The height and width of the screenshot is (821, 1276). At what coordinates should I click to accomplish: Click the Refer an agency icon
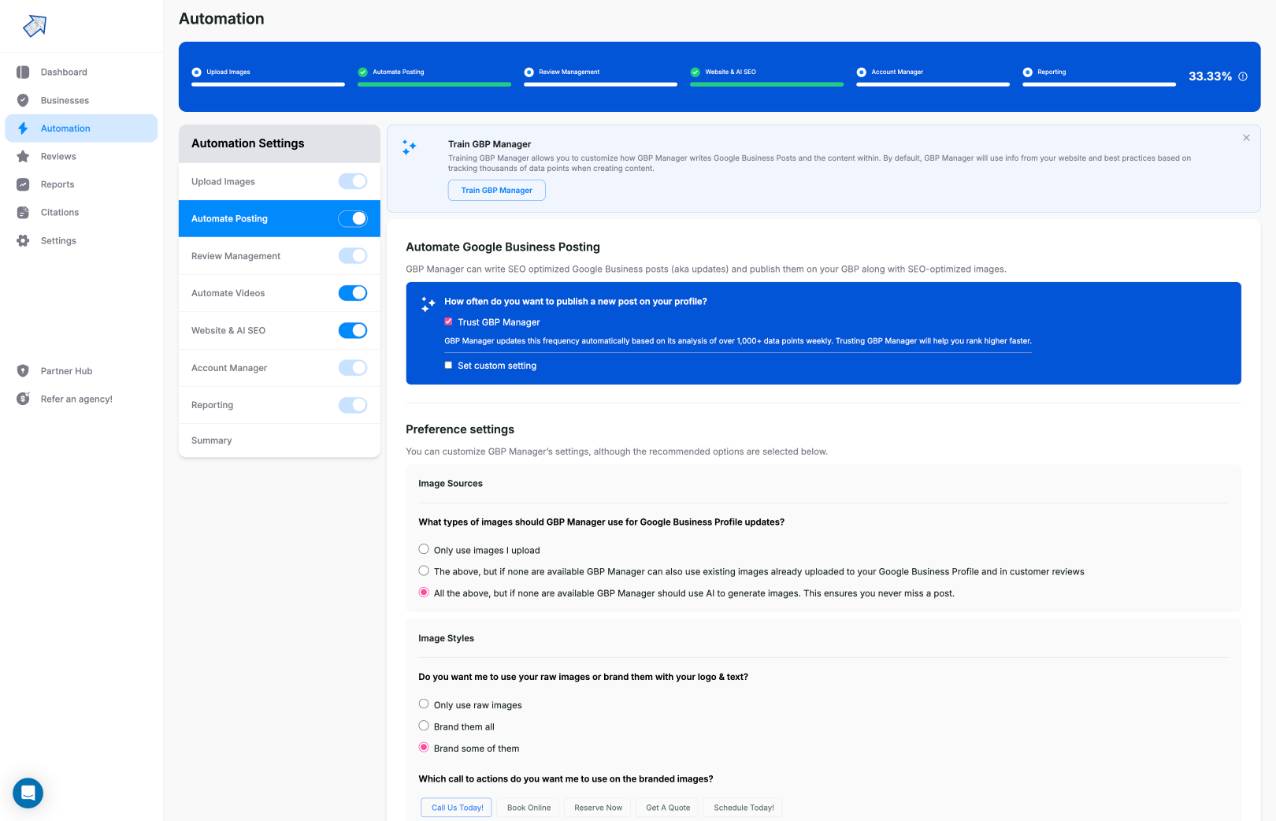coord(23,399)
